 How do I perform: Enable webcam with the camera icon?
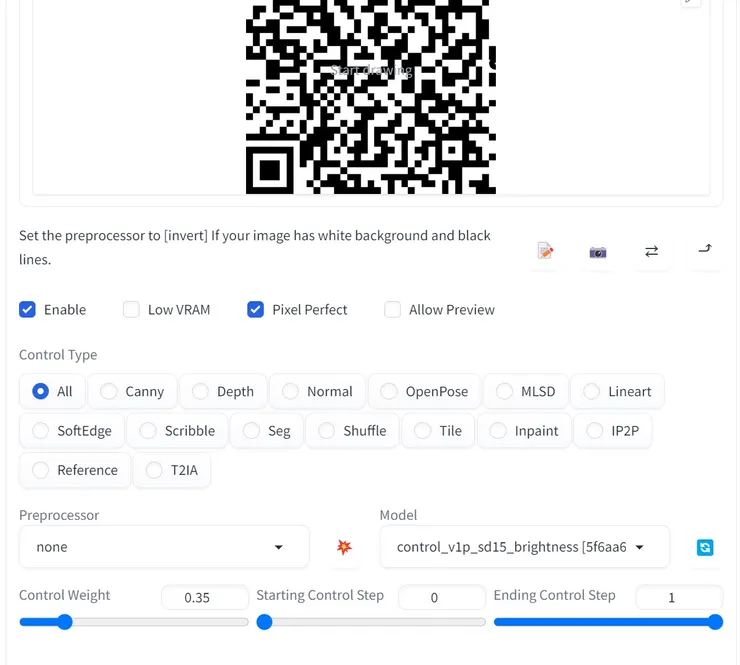pyautogui.click(x=598, y=253)
